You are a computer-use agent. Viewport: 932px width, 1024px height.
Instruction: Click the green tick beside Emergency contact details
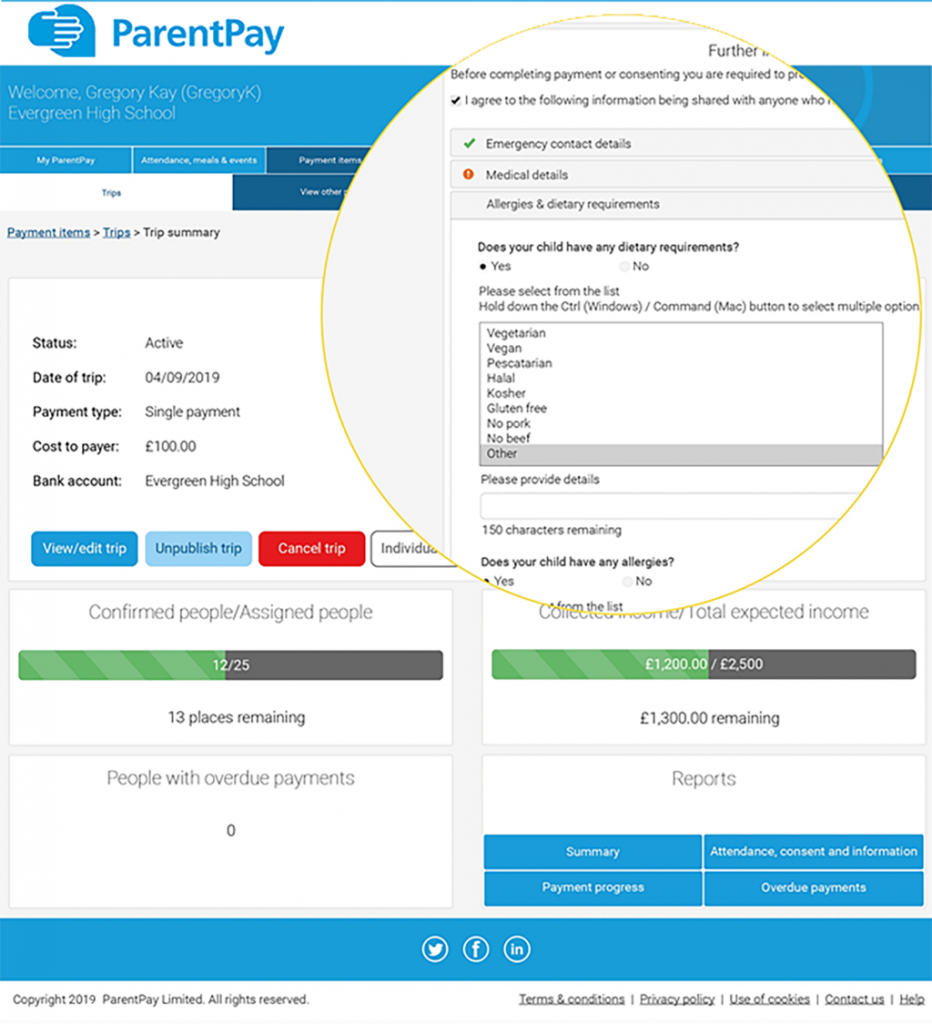tap(469, 143)
